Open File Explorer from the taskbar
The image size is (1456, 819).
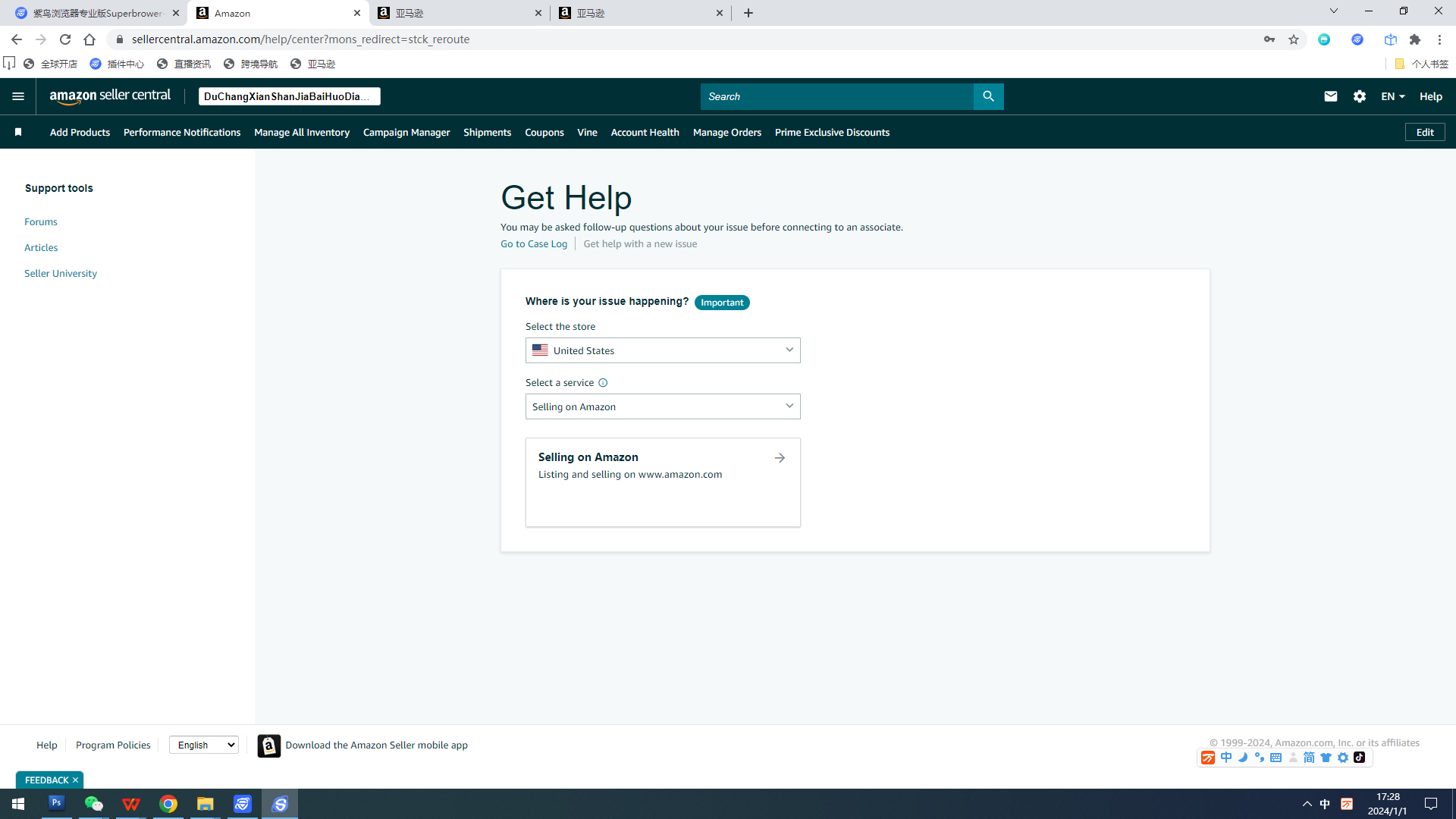click(x=206, y=803)
